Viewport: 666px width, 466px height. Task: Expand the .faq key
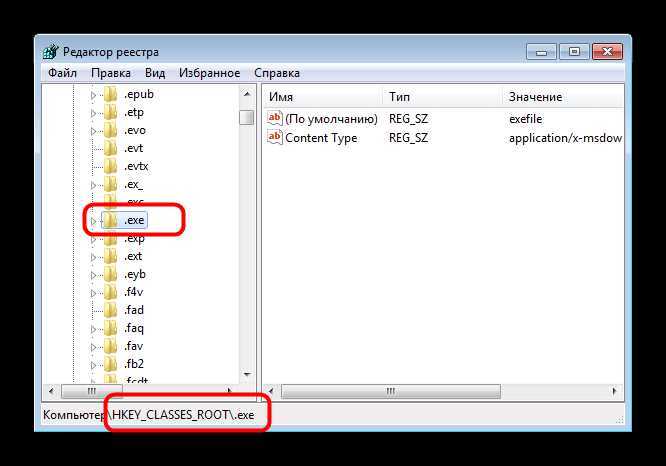(x=93, y=329)
